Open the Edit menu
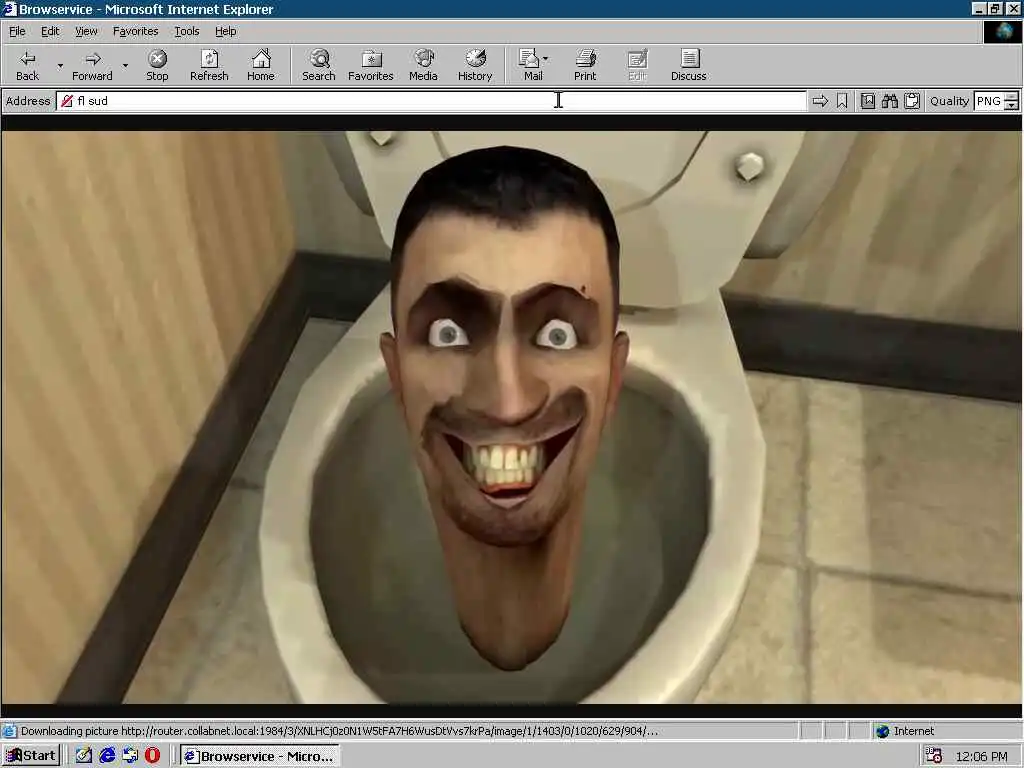This screenshot has width=1024, height=768. click(50, 31)
